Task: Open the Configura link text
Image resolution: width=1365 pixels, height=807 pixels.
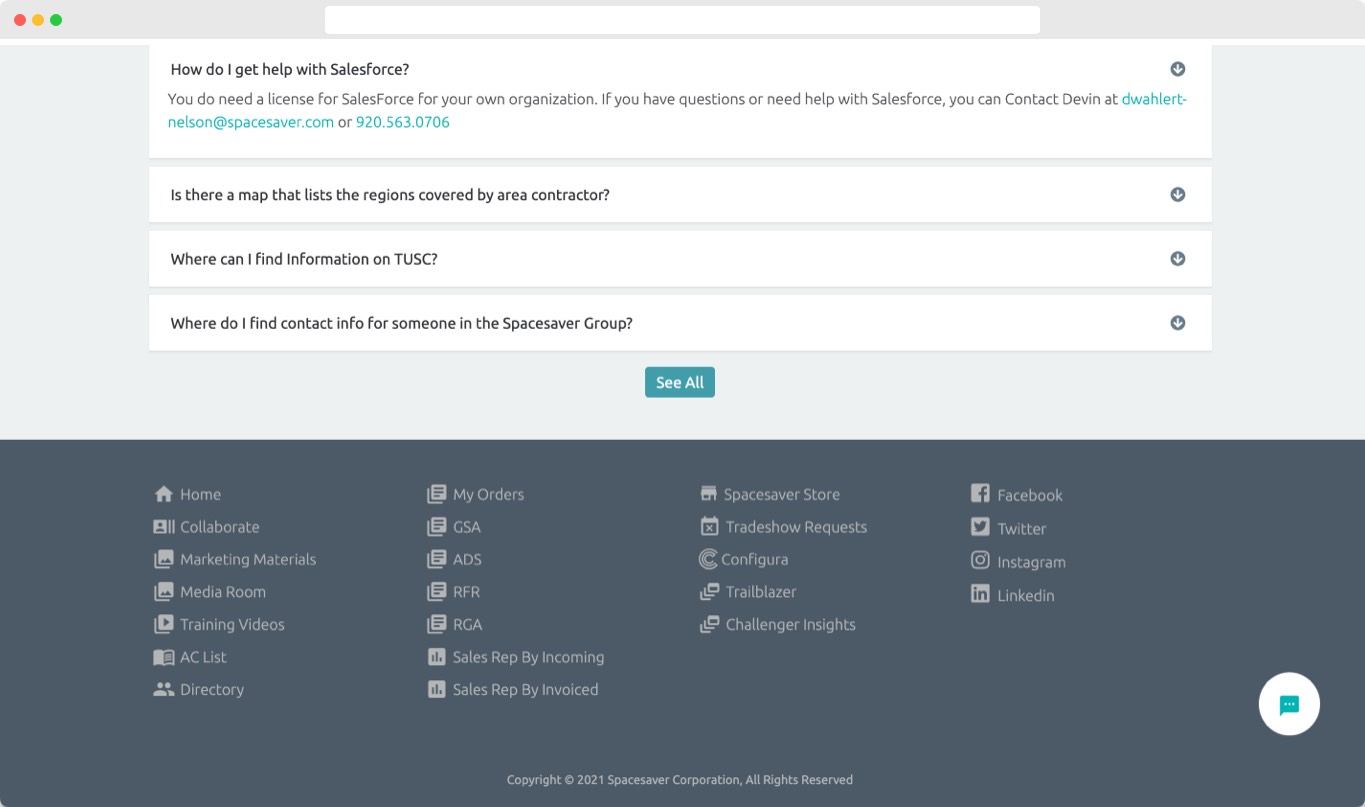Action: click(755, 560)
